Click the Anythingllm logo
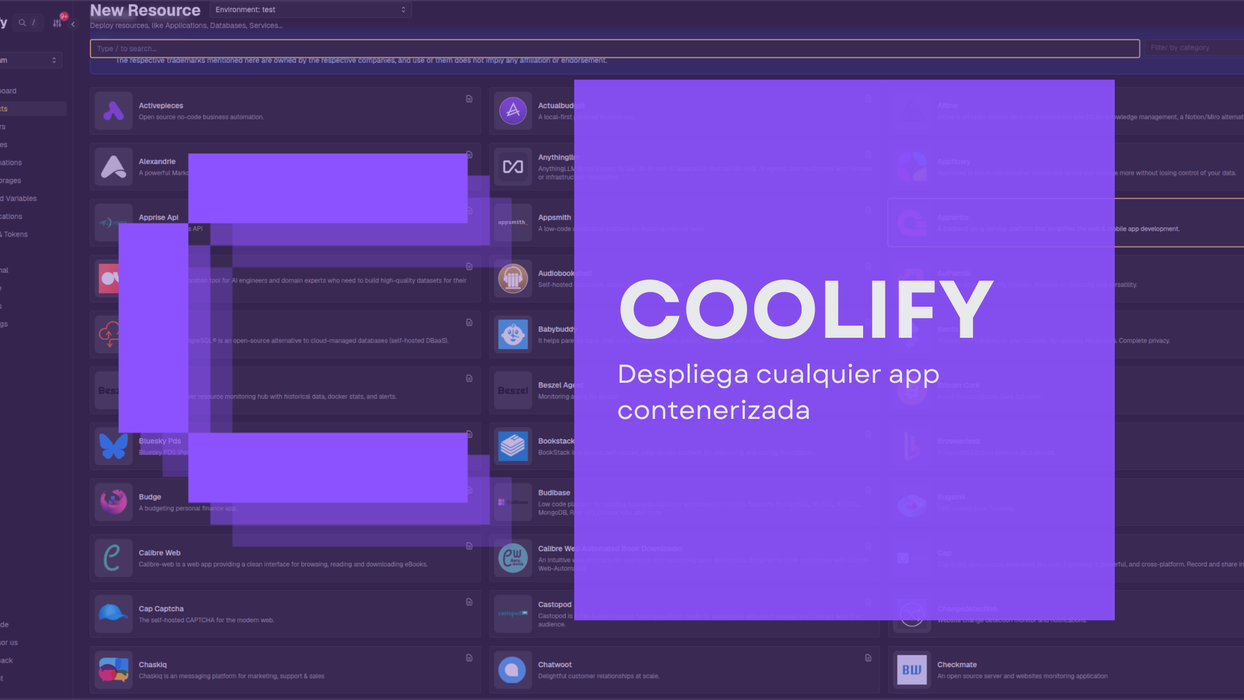Screen dimensions: 1244x700 click(513, 167)
